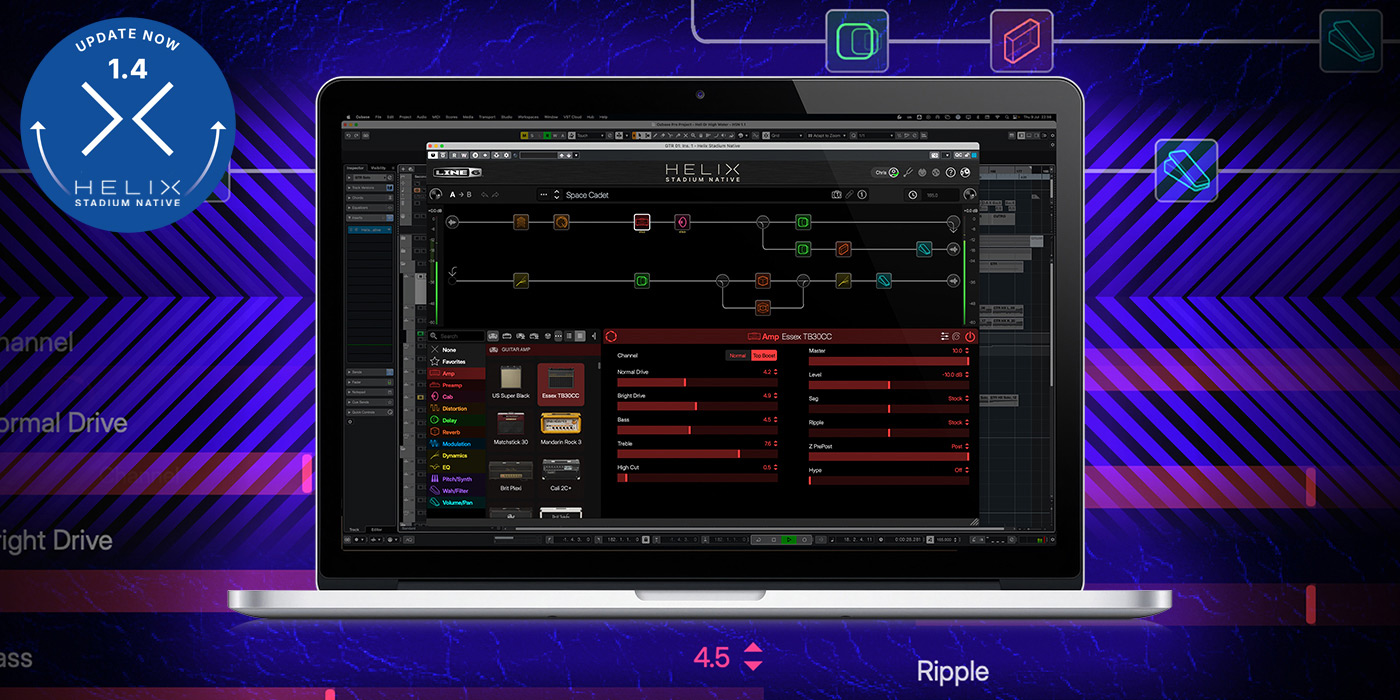Click the Favorites star icon

pyautogui.click(x=434, y=362)
